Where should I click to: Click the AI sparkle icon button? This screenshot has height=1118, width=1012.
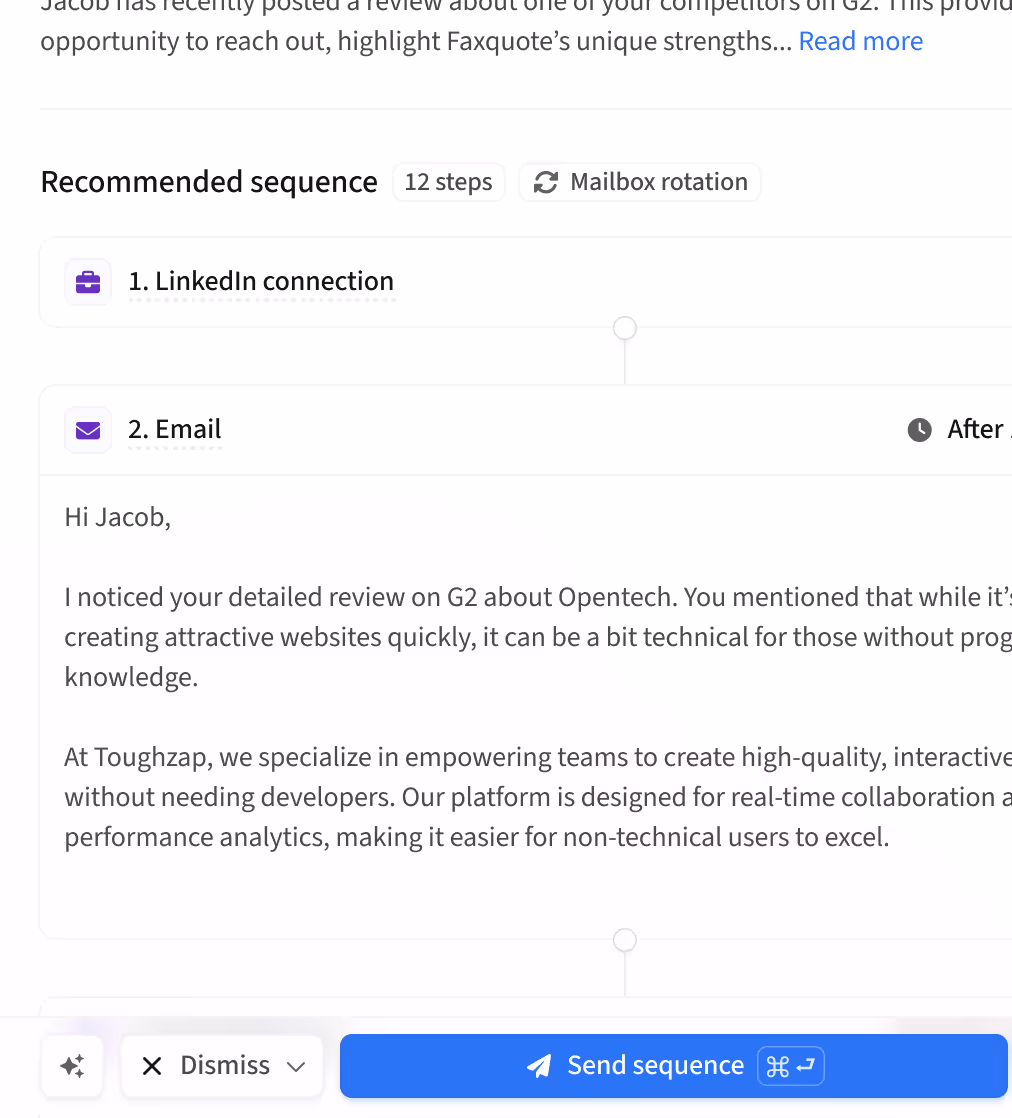(x=72, y=1066)
